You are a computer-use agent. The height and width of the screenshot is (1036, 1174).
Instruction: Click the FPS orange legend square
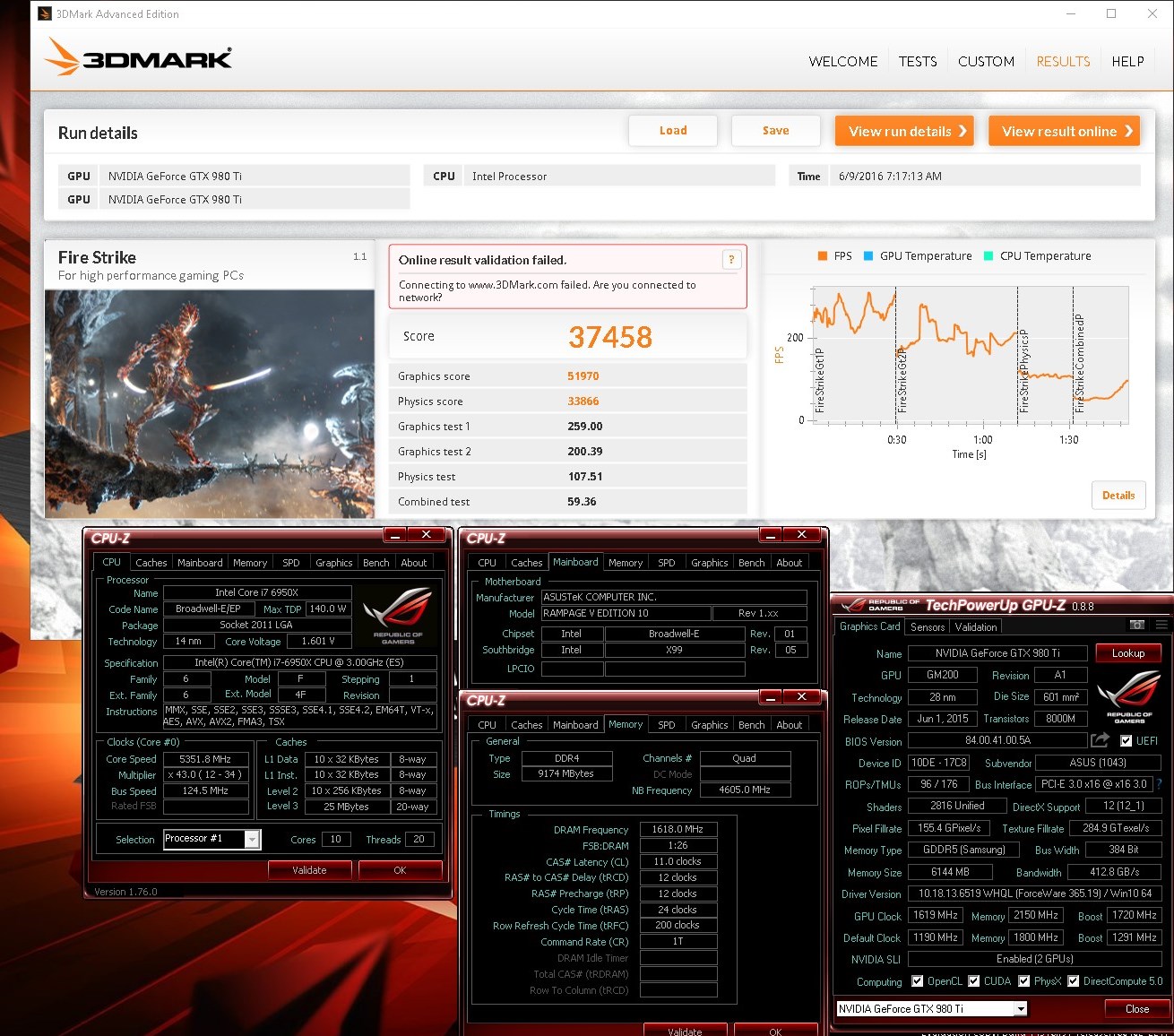823,256
